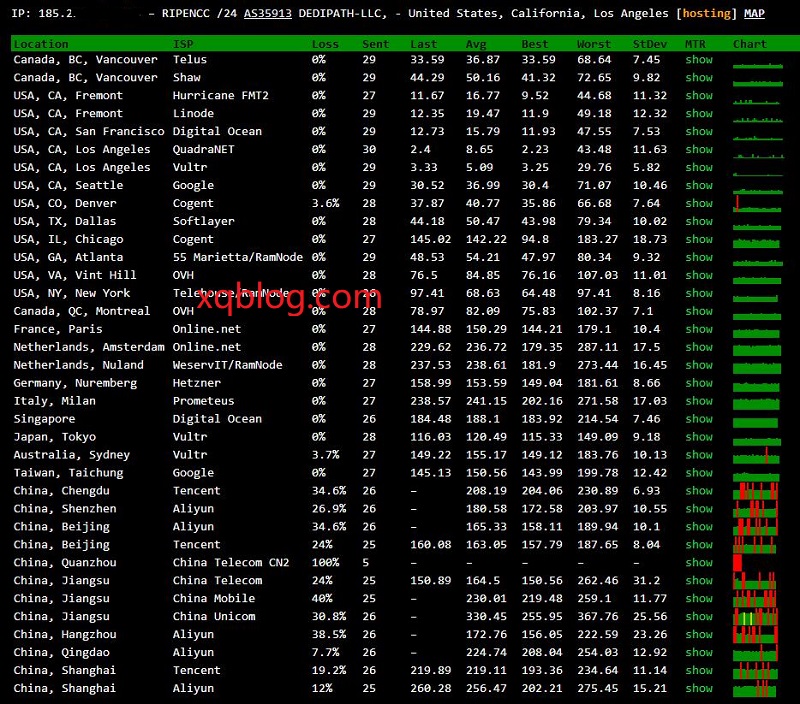The height and width of the screenshot is (704, 800).
Task: Select the 367.76 worst latency value
Action: coord(597,616)
